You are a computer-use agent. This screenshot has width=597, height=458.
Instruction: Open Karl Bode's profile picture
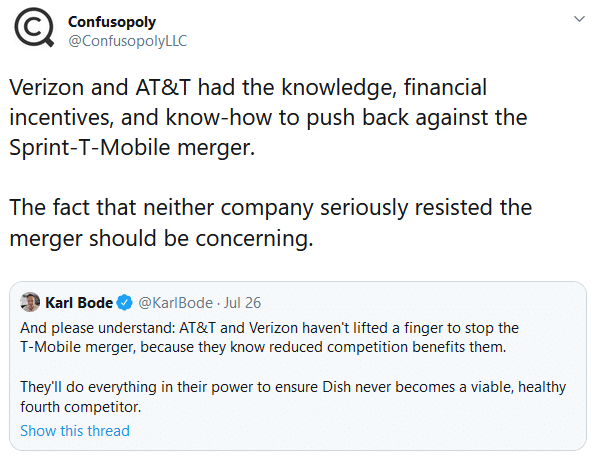tap(30, 302)
